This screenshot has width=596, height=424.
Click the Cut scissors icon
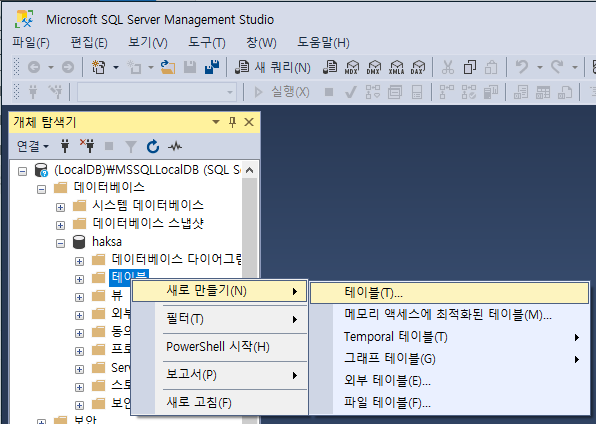point(448,67)
